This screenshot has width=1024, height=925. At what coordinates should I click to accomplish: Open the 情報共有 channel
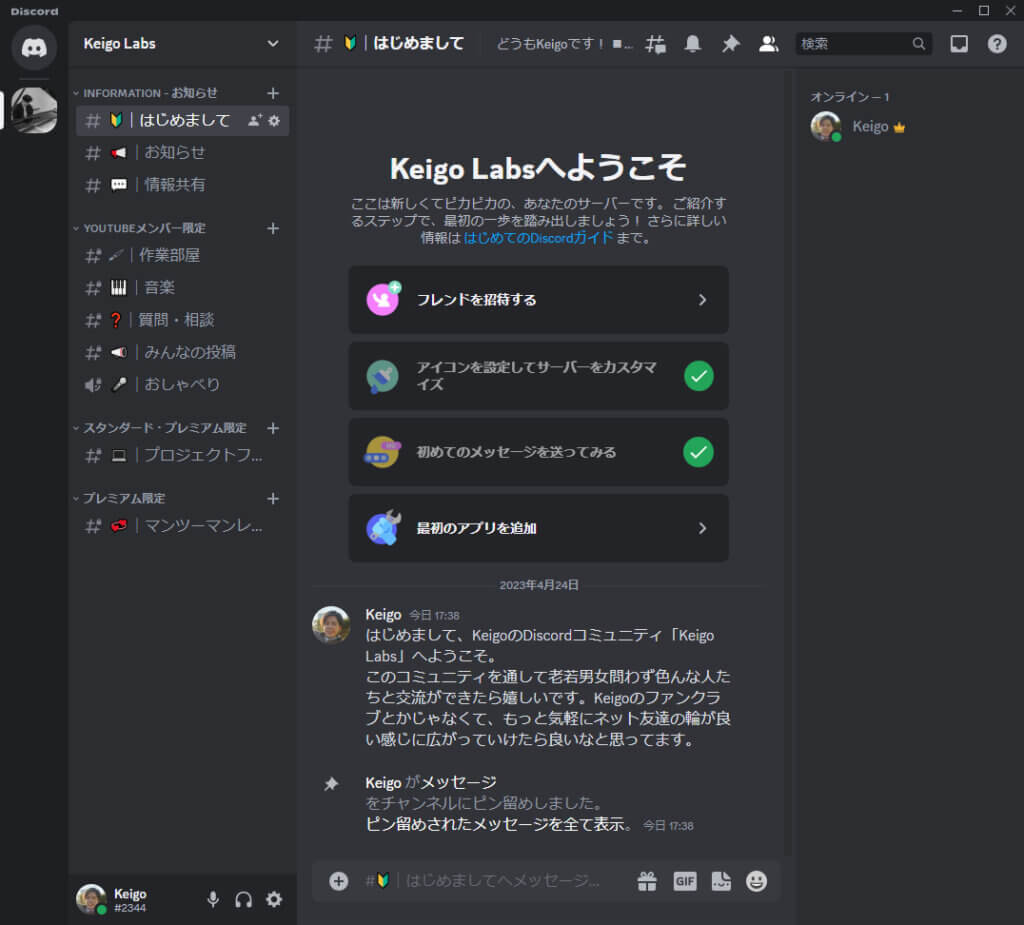tap(182, 185)
